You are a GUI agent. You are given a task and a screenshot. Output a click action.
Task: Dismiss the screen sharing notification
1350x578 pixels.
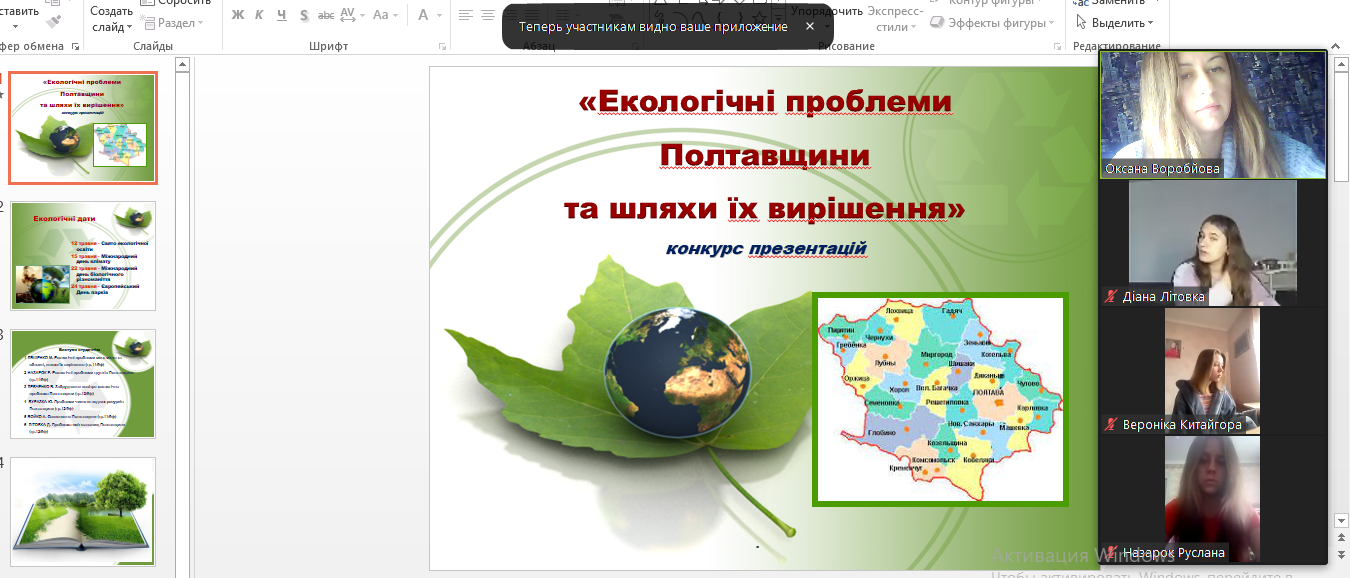pos(810,27)
